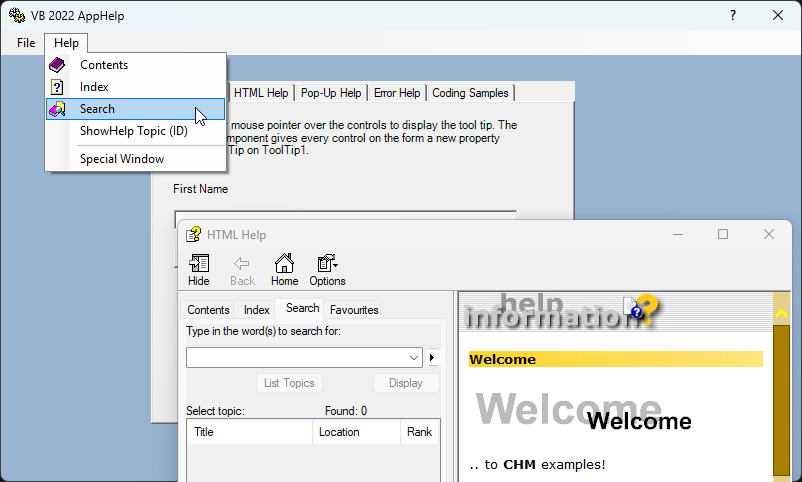Click the First Name text field
Image resolution: width=802 pixels, height=482 pixels.
345,215
